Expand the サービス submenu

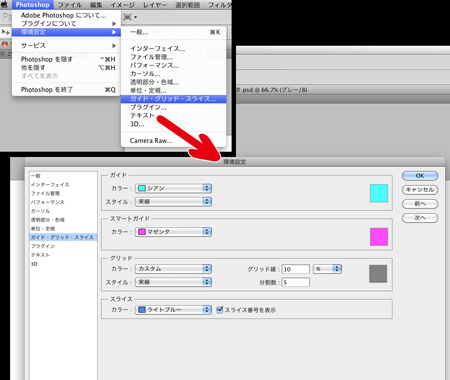[x=66, y=45]
